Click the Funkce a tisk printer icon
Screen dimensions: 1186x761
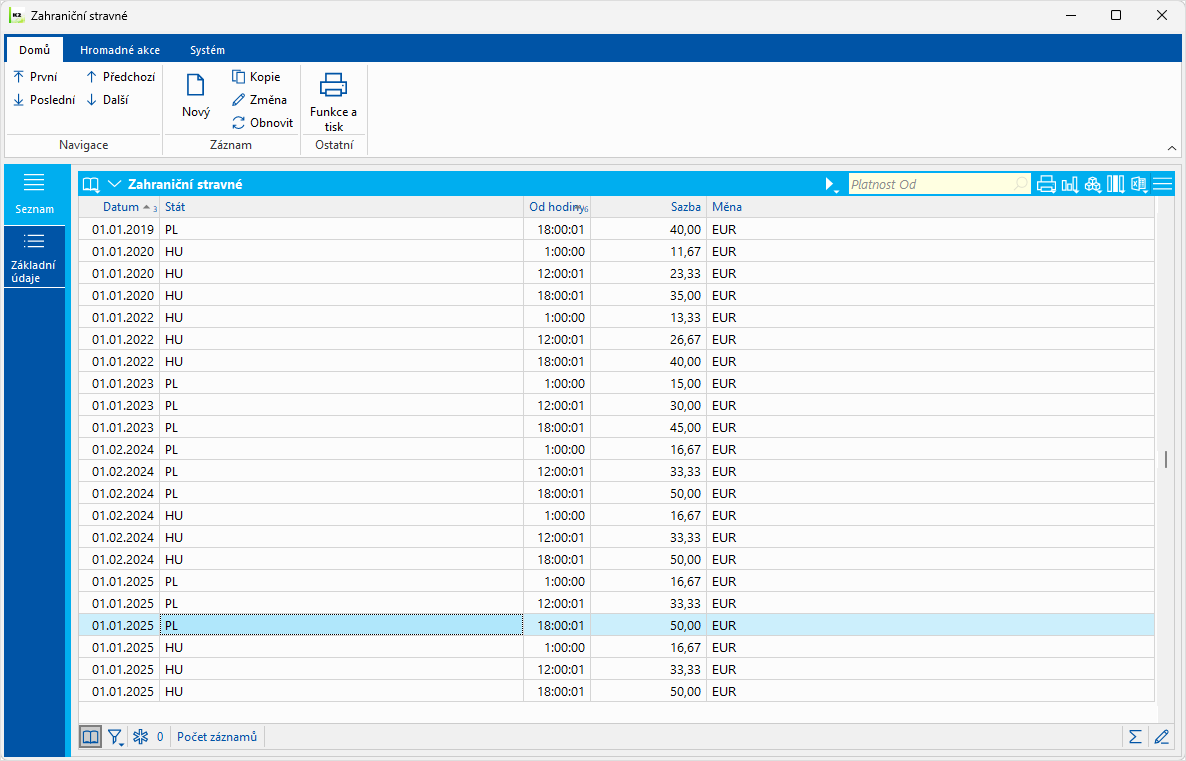pyautogui.click(x=333, y=86)
